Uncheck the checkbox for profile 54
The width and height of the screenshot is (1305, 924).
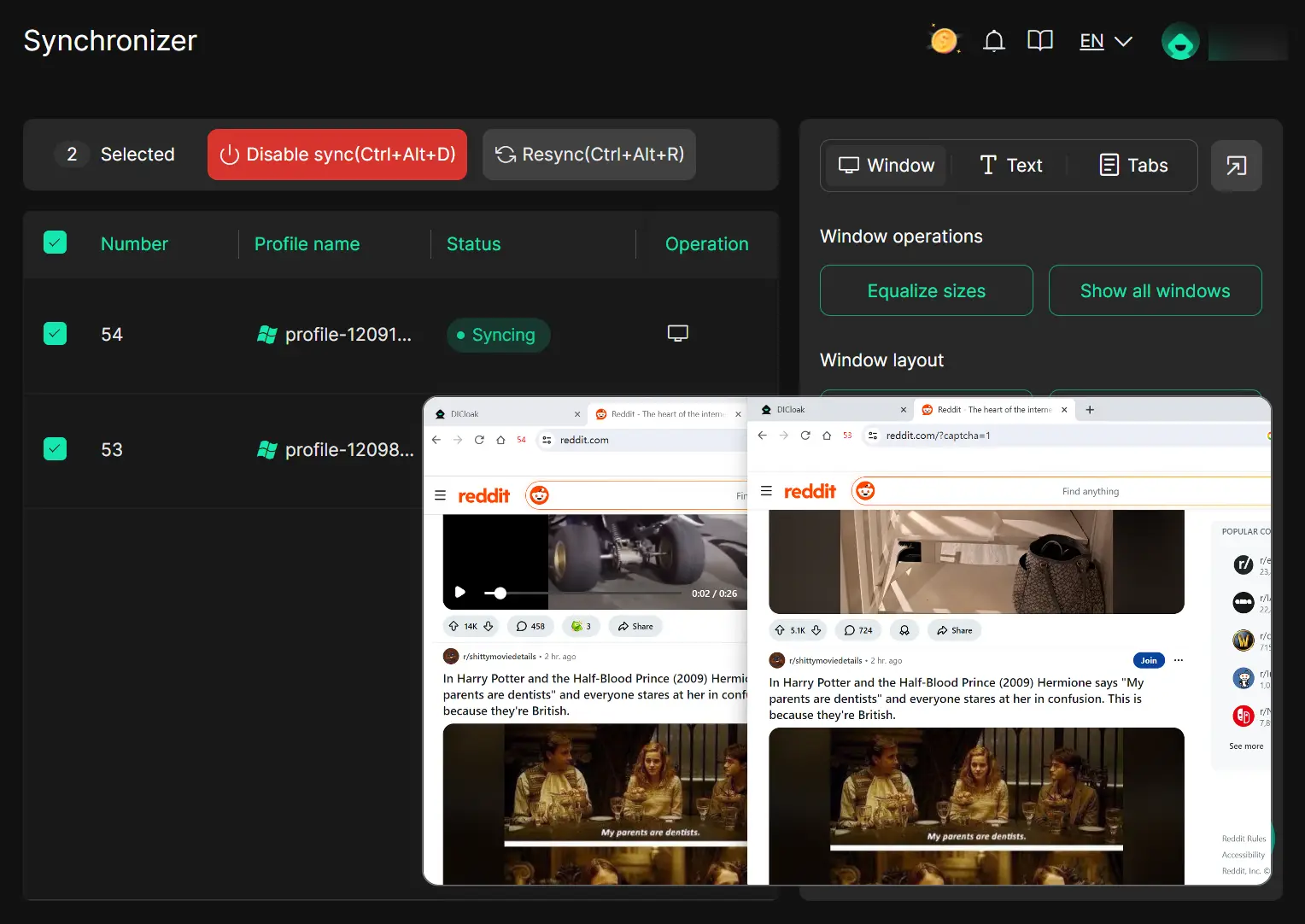(56, 334)
